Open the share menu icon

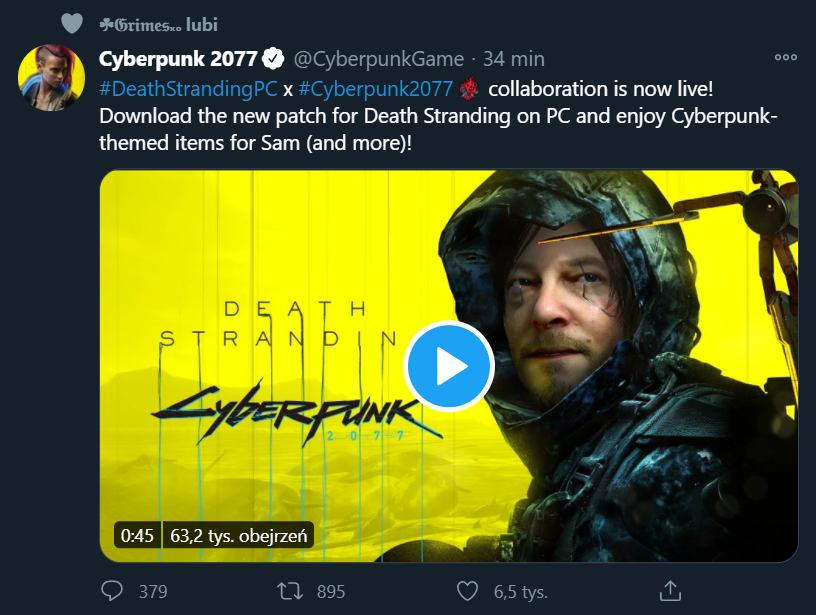point(671,590)
